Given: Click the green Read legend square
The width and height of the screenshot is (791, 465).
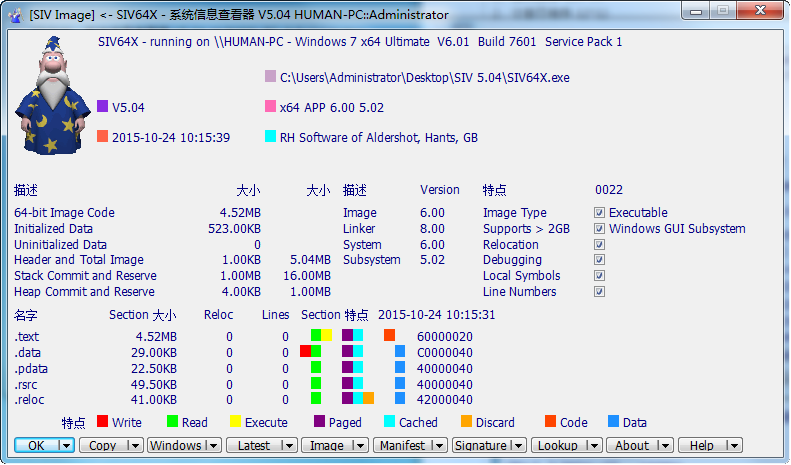Looking at the screenshot, I should (171, 422).
